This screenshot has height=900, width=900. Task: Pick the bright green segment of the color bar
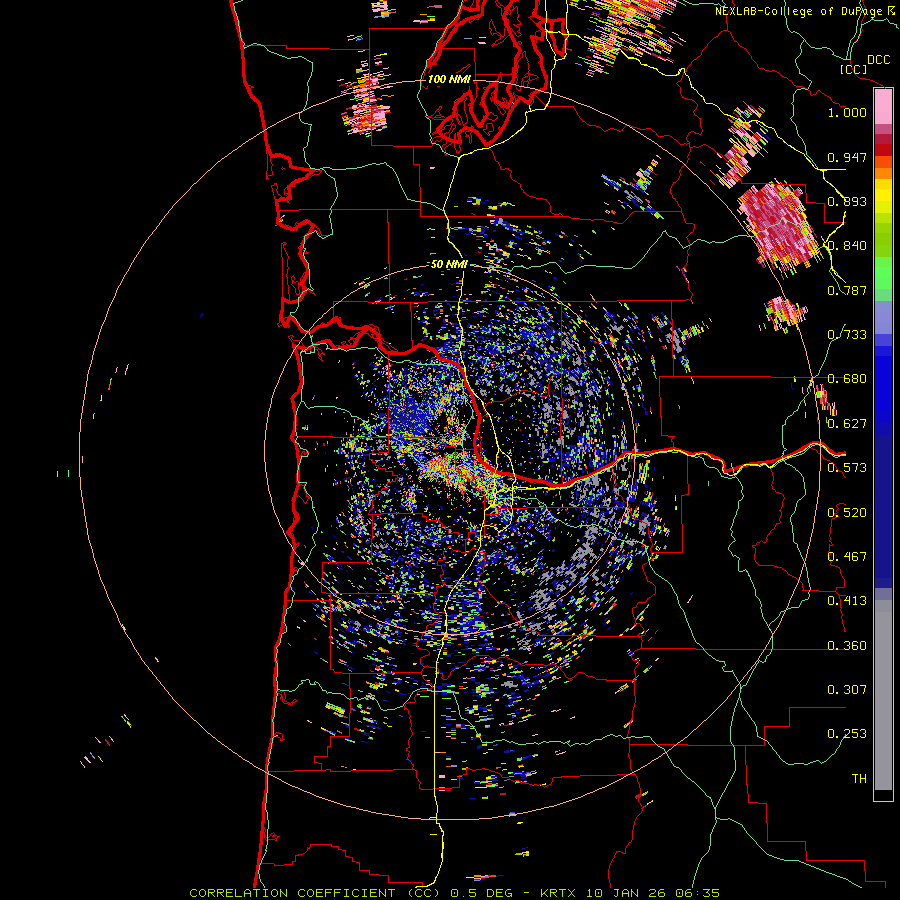point(883,273)
